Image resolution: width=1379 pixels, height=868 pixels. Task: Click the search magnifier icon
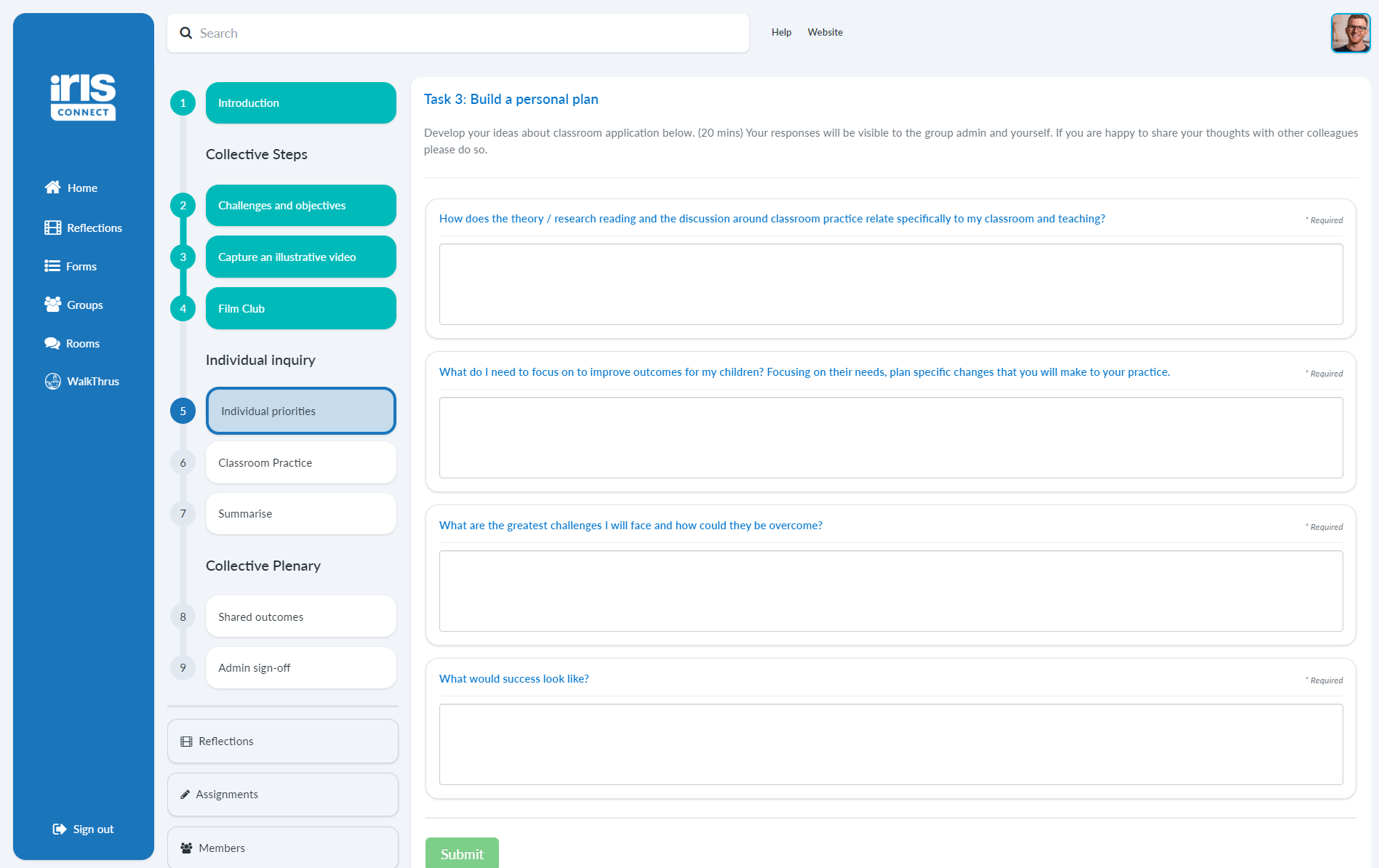186,33
